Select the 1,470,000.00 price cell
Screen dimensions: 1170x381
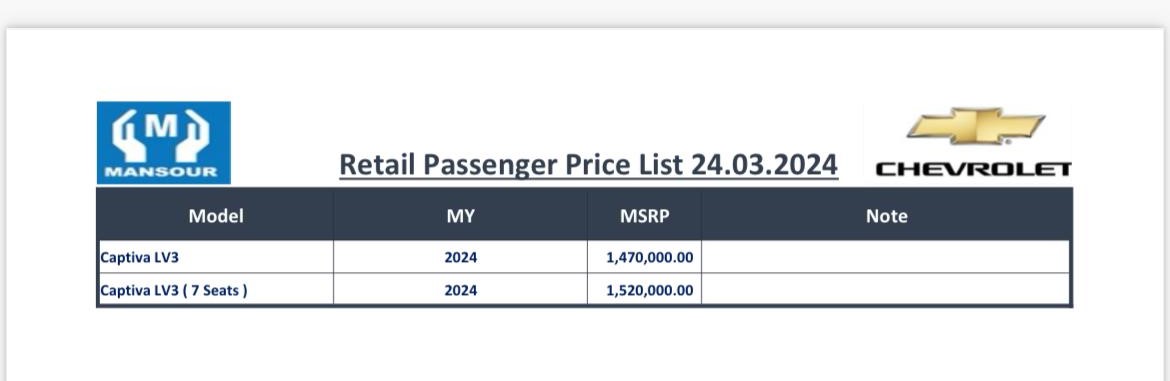[x=645, y=257]
